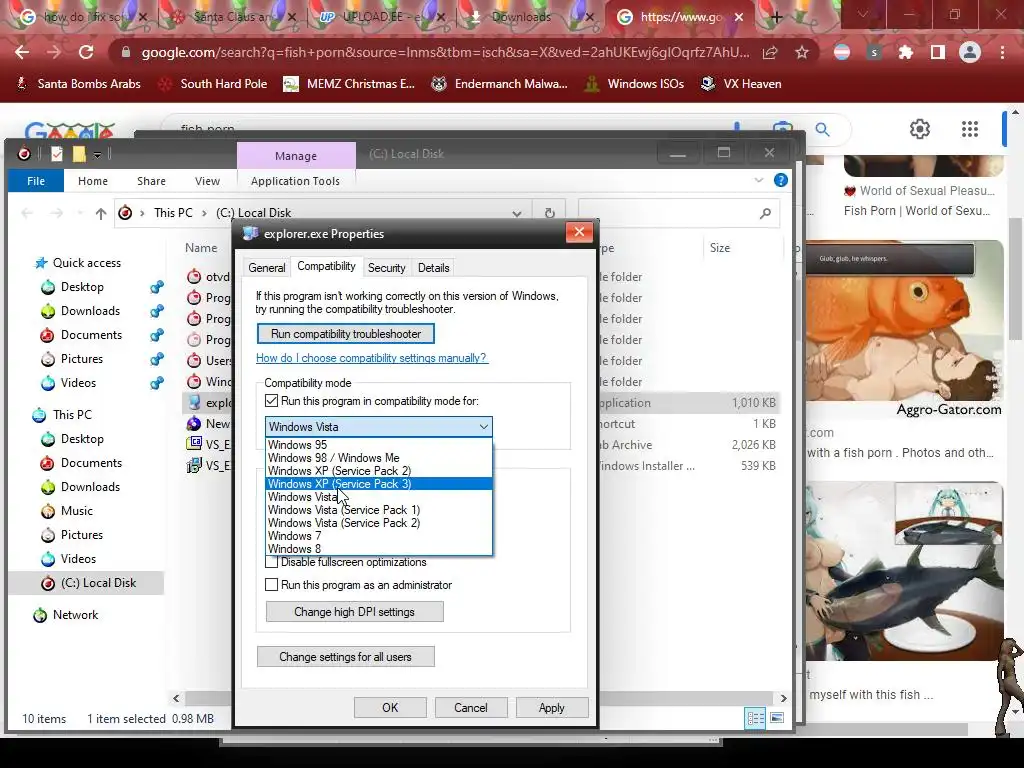Image resolution: width=1024 pixels, height=768 pixels.
Task: Switch to the Downloads Chrome tab
Action: [521, 18]
